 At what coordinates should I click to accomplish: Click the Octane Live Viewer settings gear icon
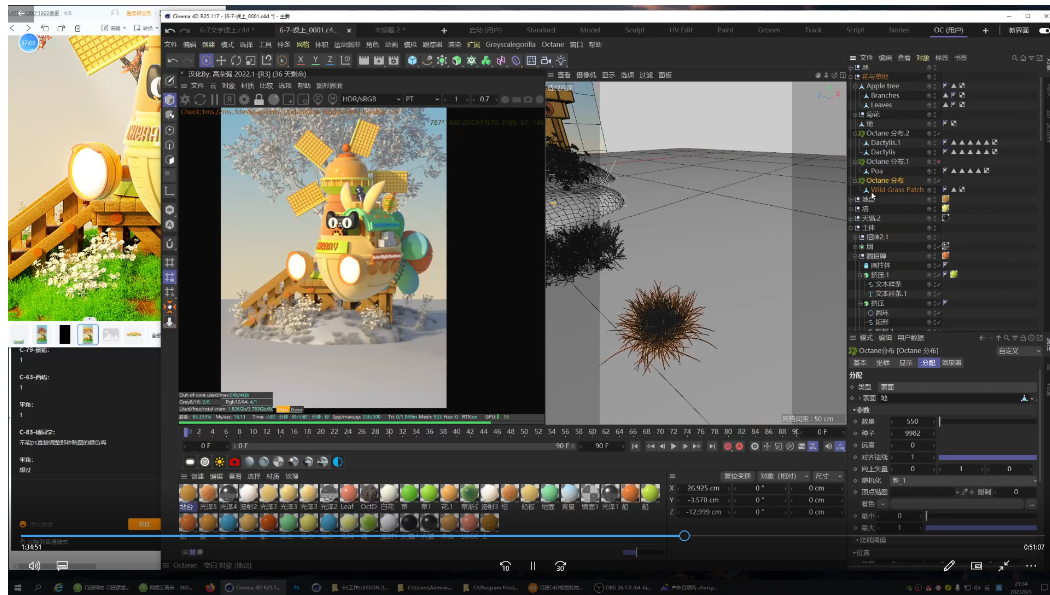click(244, 99)
